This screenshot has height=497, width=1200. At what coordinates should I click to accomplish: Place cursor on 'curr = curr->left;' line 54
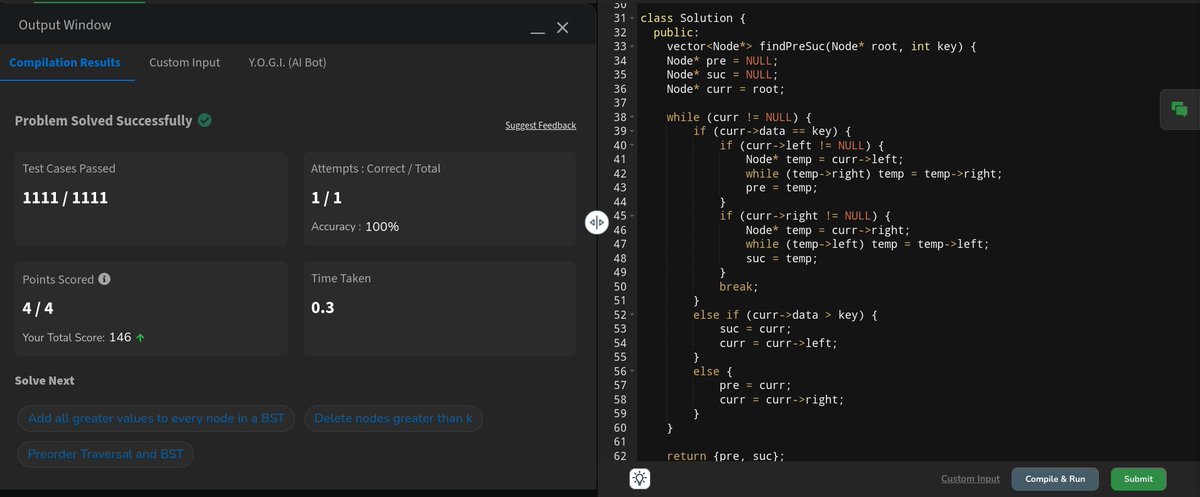(x=778, y=343)
